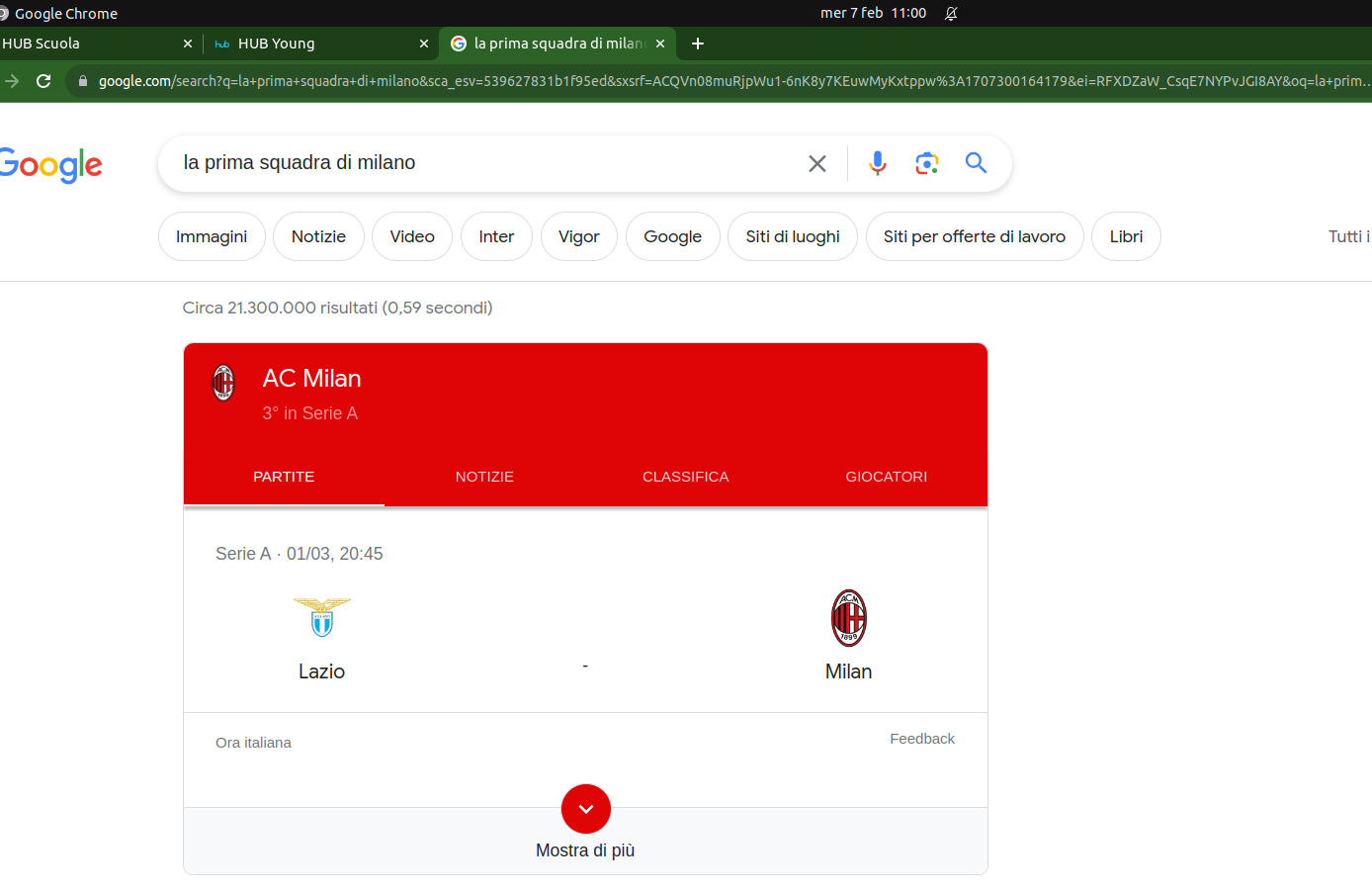Switch to the NOTIZIE tab in the card
The width and height of the screenshot is (1372, 892).
pos(484,477)
